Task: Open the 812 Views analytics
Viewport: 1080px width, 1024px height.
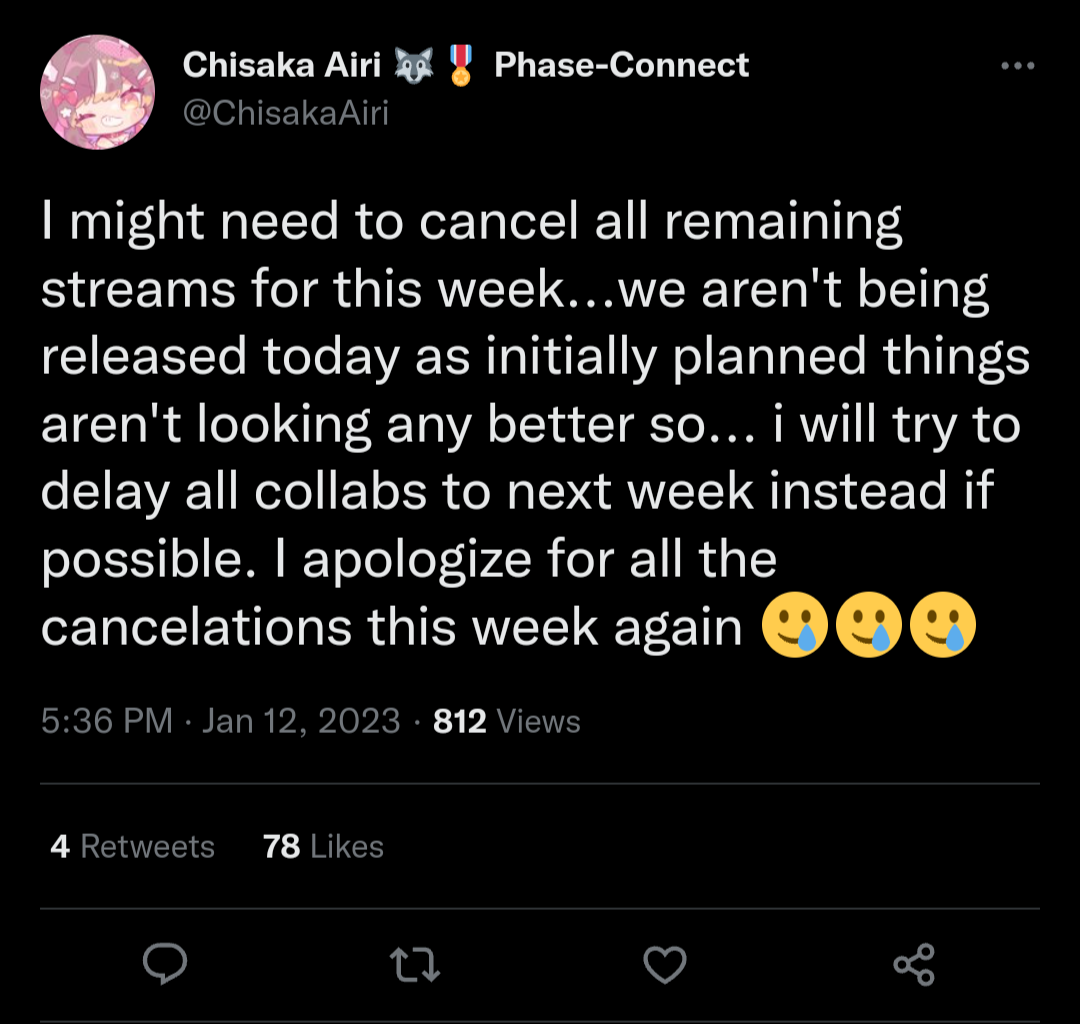Action: 507,722
